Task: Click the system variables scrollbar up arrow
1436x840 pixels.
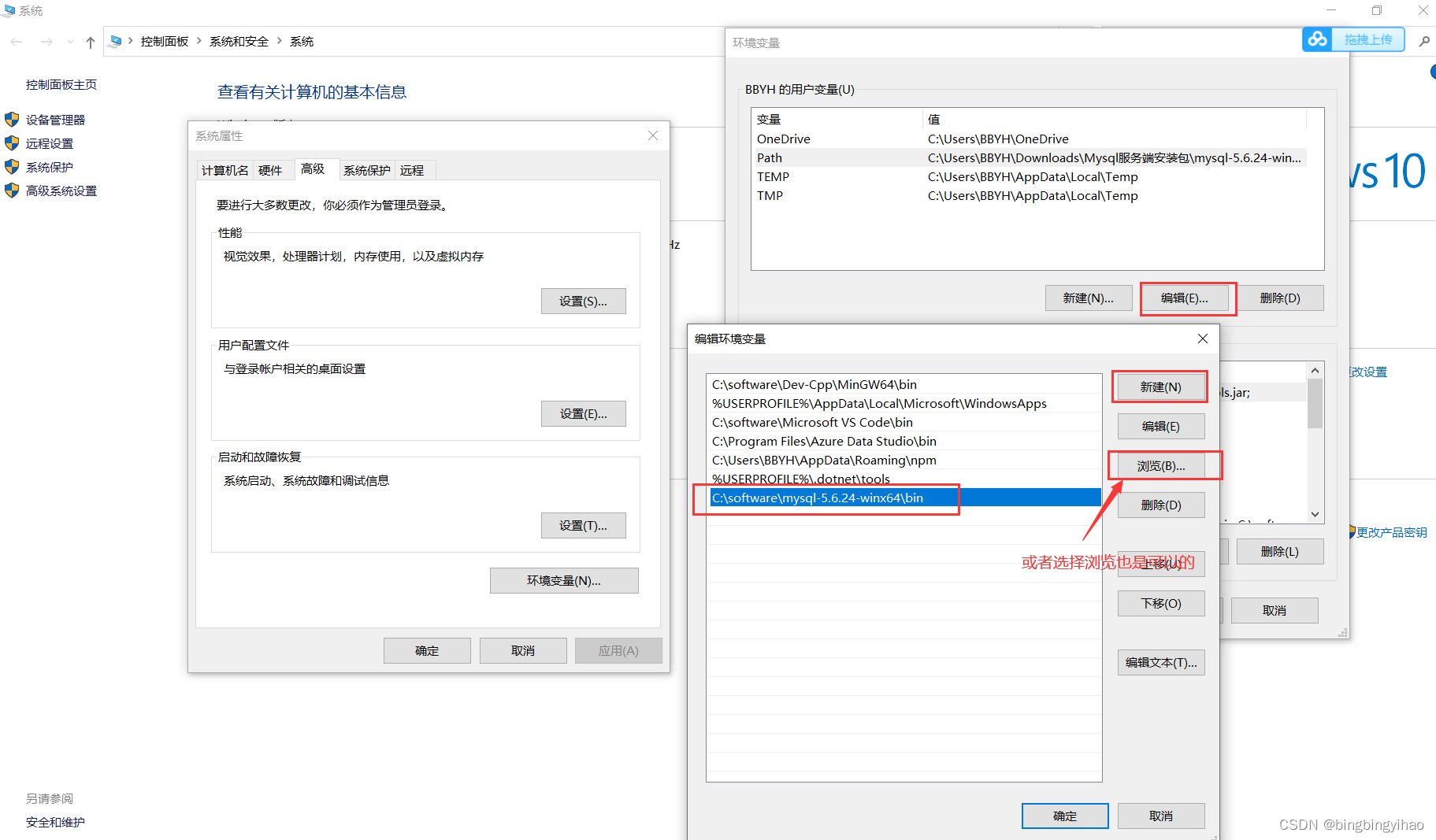Action: point(1315,370)
